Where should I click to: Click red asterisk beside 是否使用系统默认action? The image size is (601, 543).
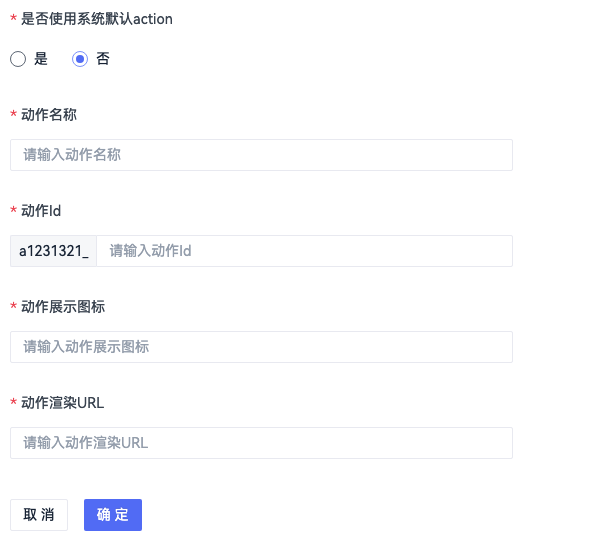click(13, 18)
